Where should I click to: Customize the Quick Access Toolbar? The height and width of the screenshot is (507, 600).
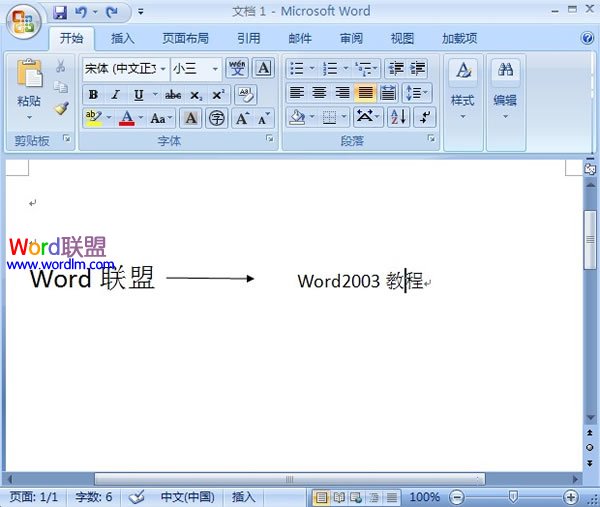(141, 12)
